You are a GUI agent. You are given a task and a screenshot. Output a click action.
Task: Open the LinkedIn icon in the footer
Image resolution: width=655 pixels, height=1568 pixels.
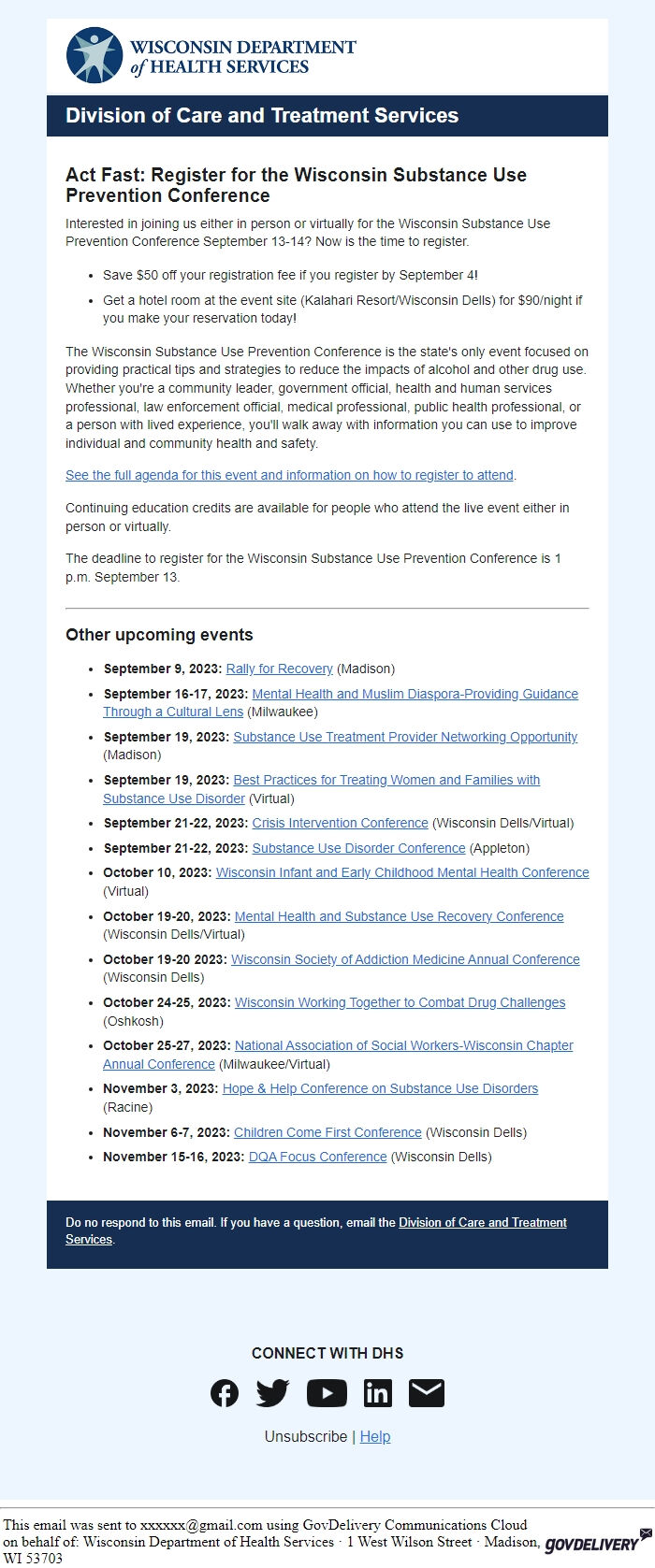(x=378, y=1392)
